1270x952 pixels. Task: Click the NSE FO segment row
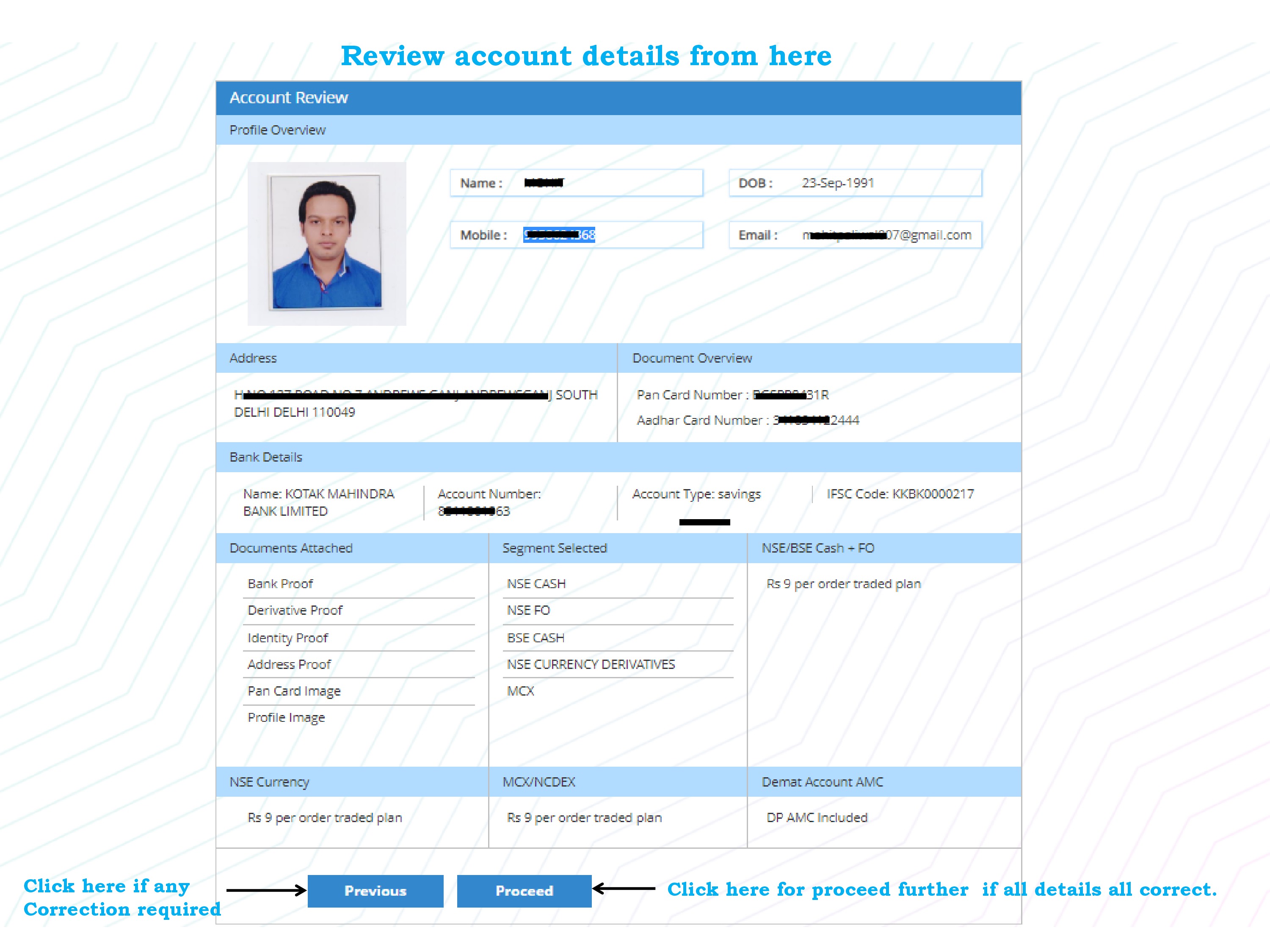click(x=528, y=610)
